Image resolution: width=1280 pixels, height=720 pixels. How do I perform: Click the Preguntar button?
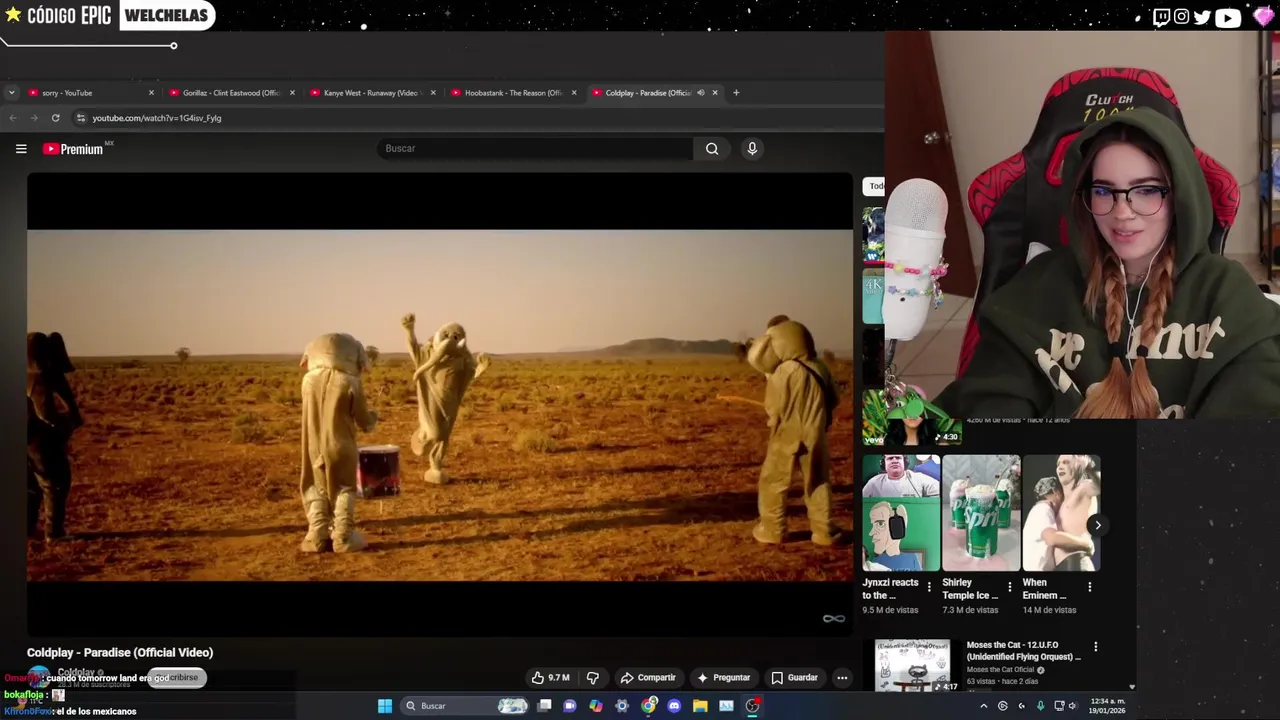724,678
